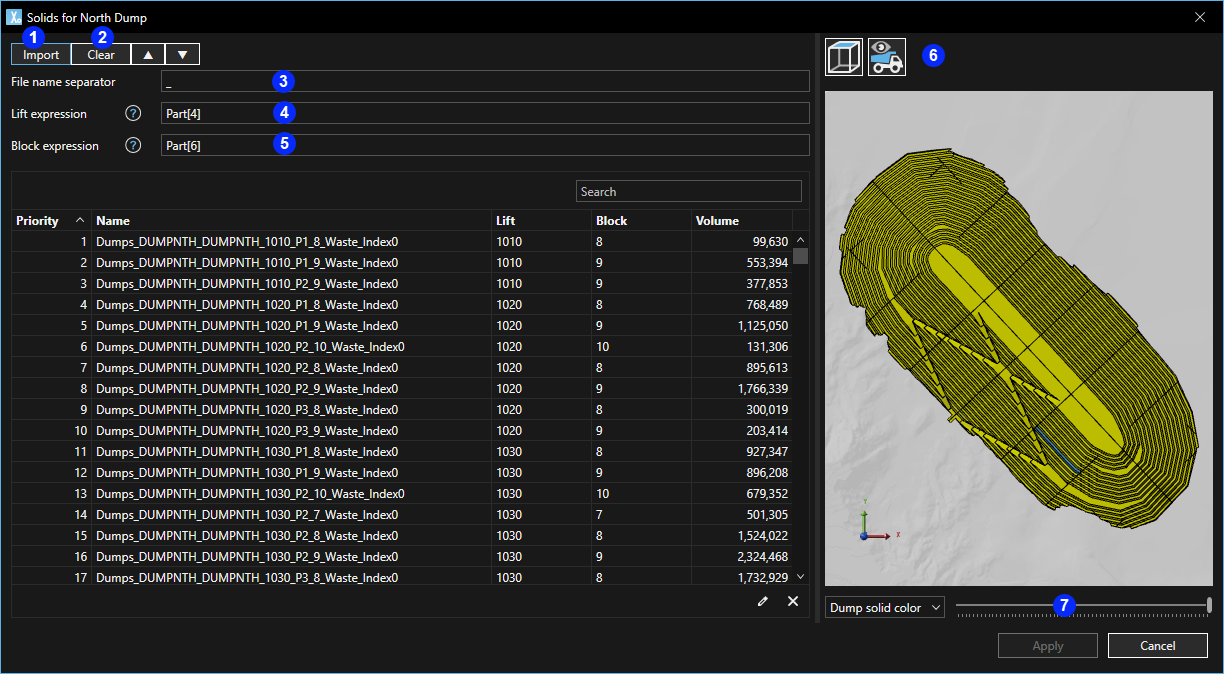
Task: Sort by the Priority column header
Action: [x=38, y=221]
